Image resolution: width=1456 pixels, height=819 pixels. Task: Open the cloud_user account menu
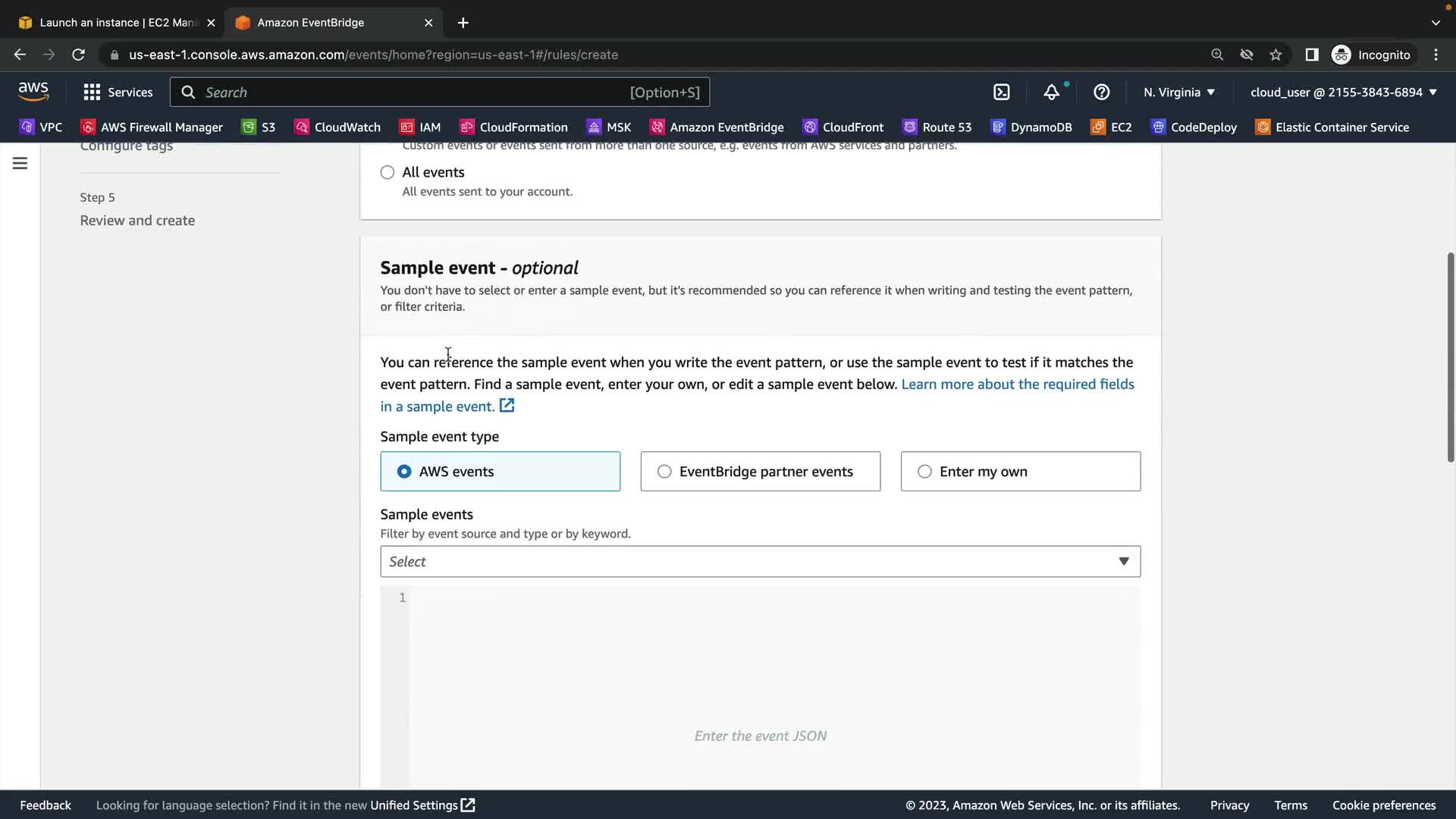pos(1343,93)
